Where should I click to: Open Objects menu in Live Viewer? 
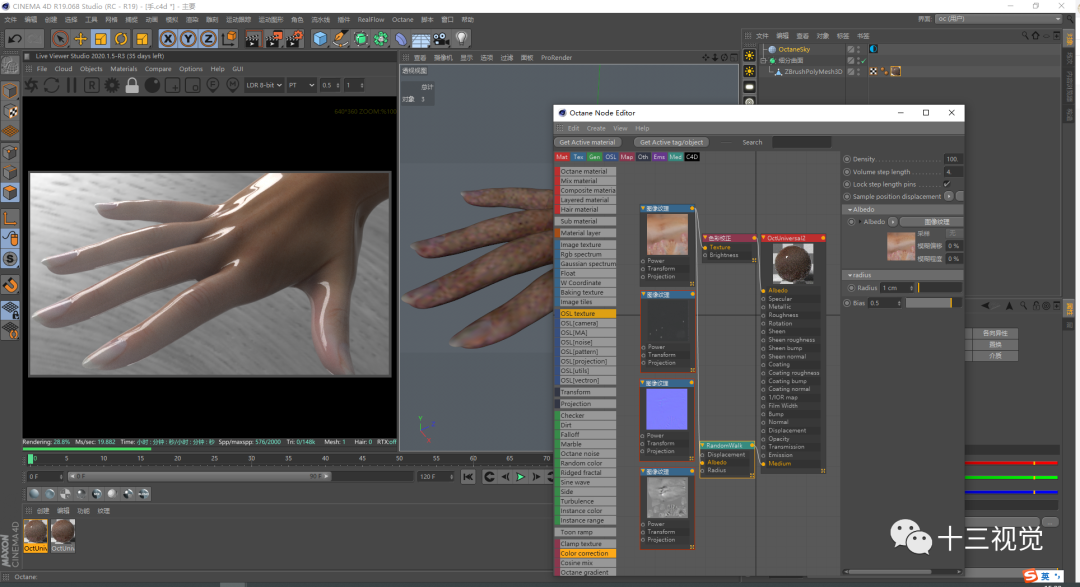pyautogui.click(x=91, y=69)
